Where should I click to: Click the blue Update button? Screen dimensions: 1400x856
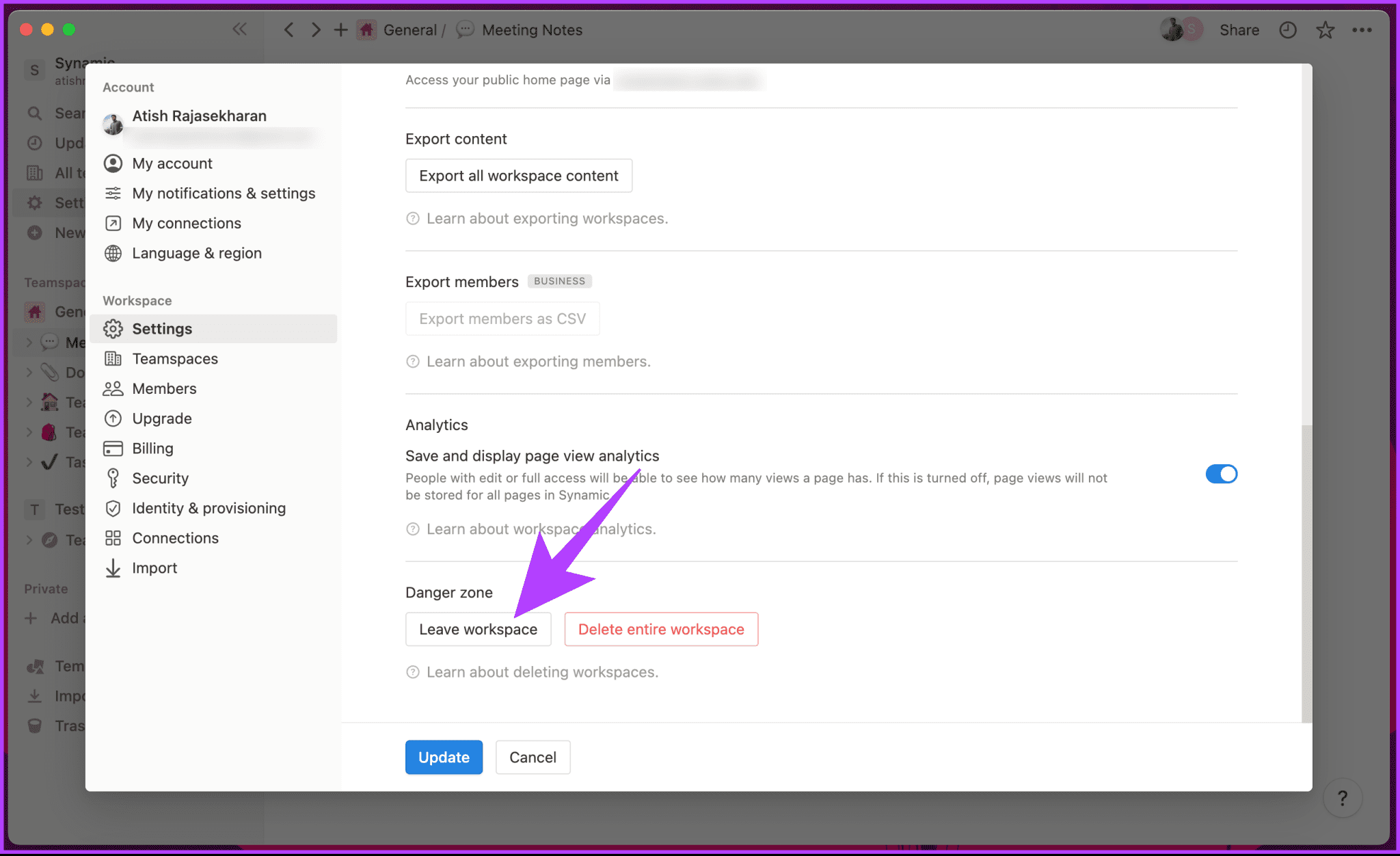pos(444,758)
